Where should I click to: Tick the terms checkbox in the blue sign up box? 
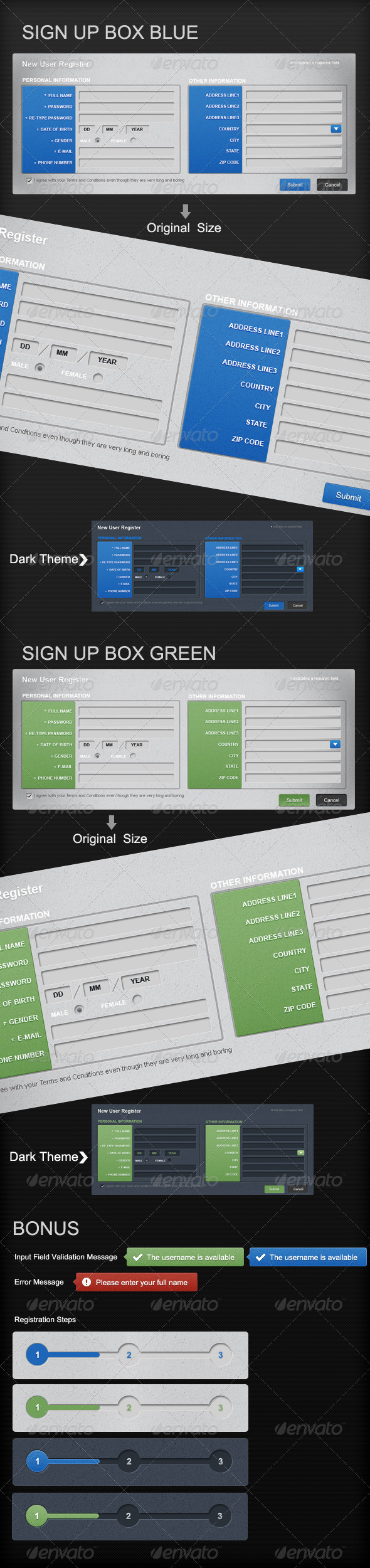pyautogui.click(x=29, y=180)
